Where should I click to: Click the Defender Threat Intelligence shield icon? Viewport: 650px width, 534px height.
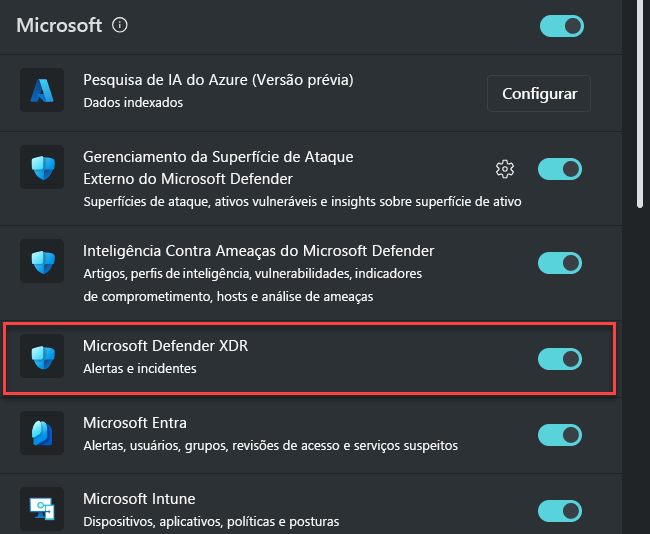[42, 261]
